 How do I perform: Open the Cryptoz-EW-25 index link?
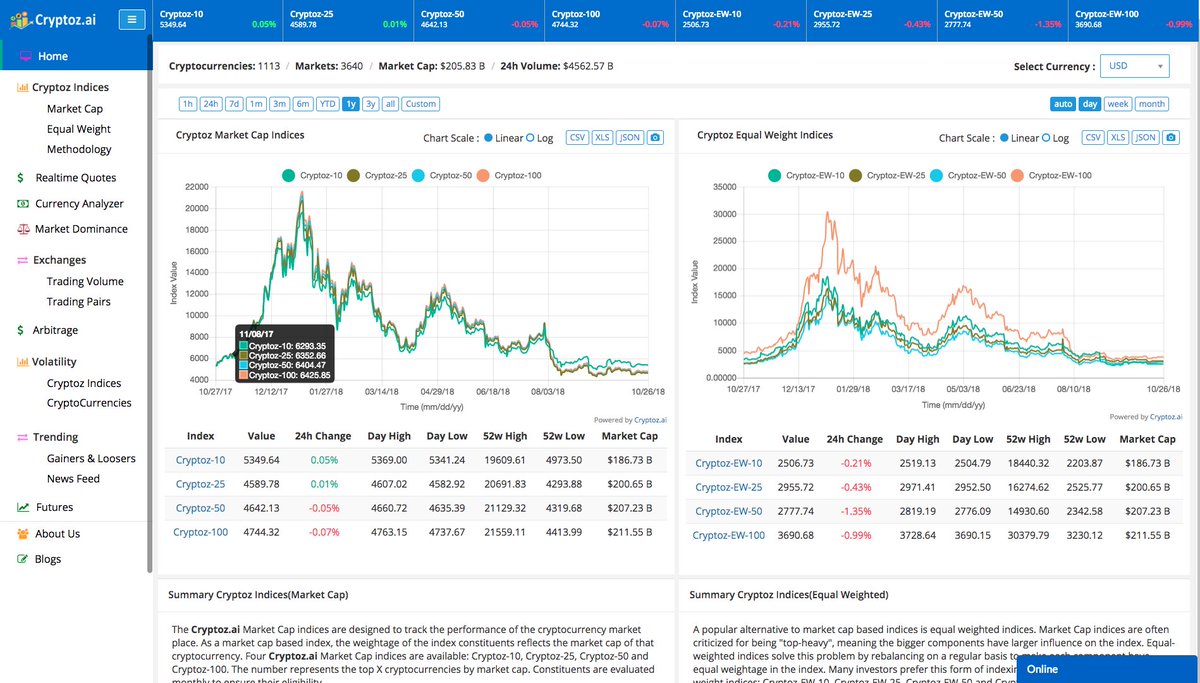729,487
